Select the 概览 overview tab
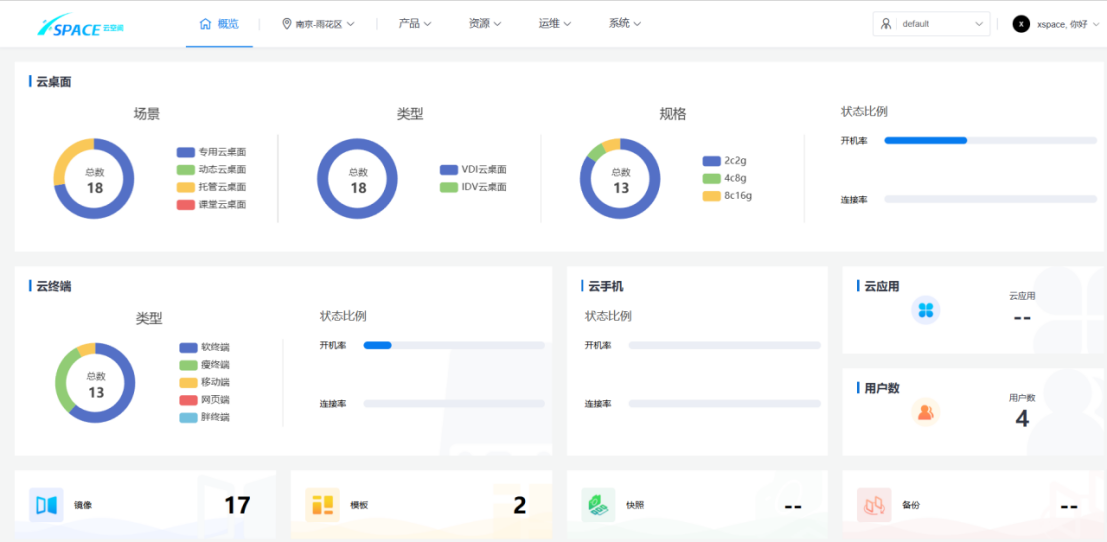Image resolution: width=1107 pixels, height=542 pixels. coord(219,23)
